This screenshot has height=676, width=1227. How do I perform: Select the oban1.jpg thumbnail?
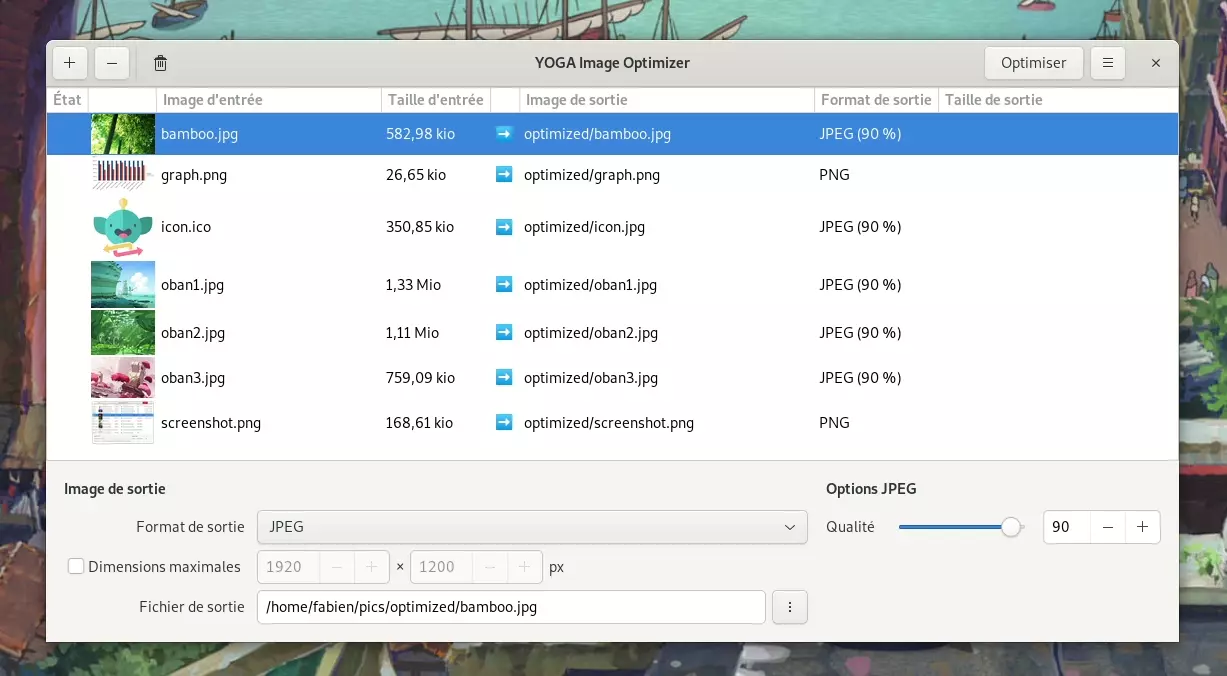coord(123,285)
